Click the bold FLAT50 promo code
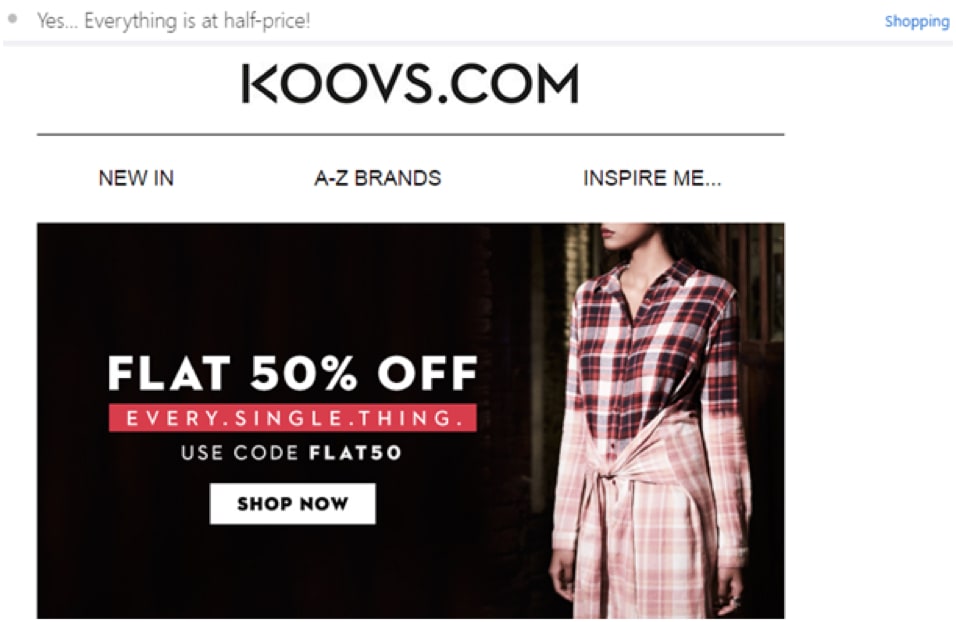The width and height of the screenshot is (956, 622). (x=355, y=452)
